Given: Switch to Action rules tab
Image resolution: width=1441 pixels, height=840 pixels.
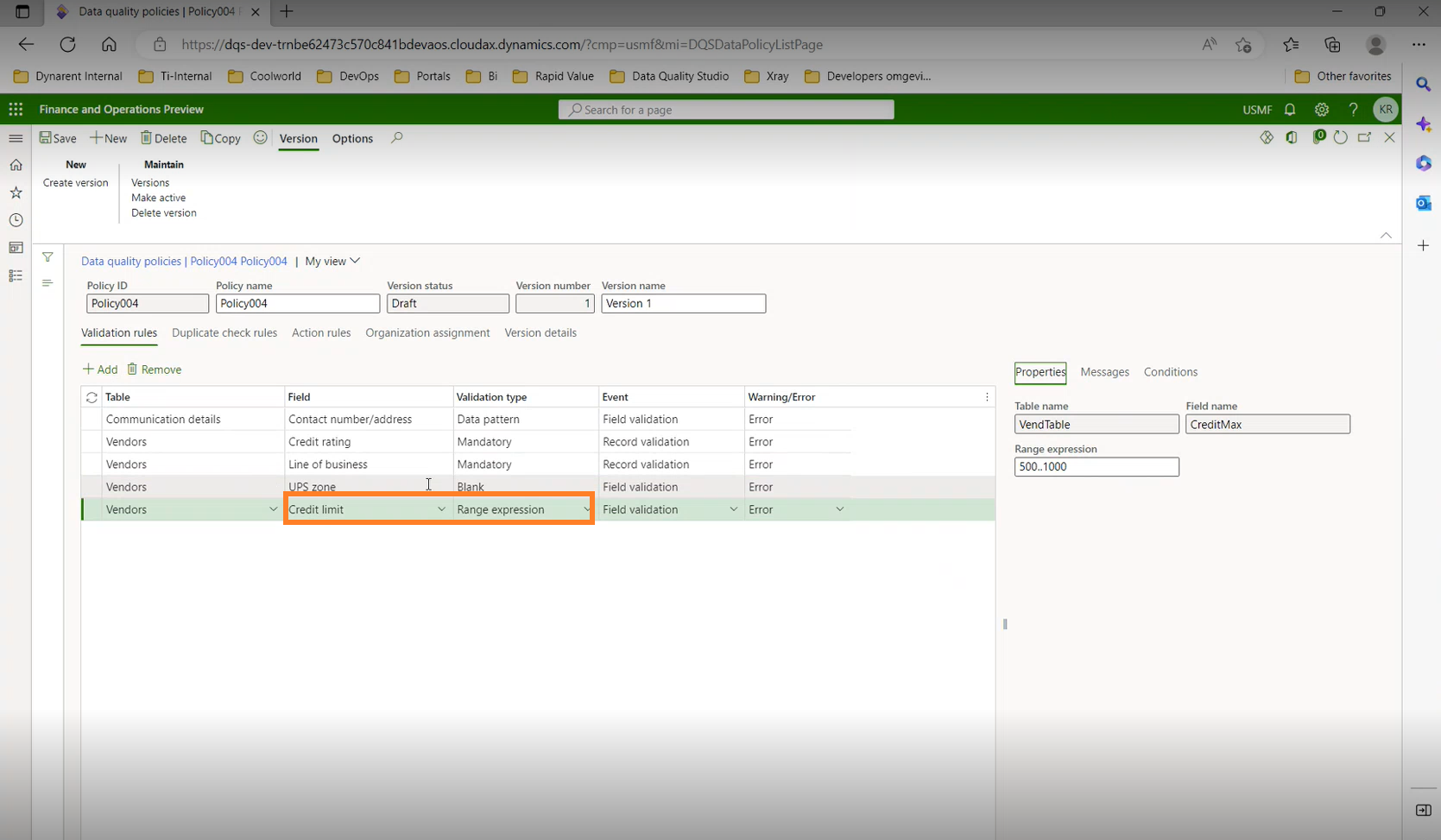Looking at the screenshot, I should pos(321,332).
